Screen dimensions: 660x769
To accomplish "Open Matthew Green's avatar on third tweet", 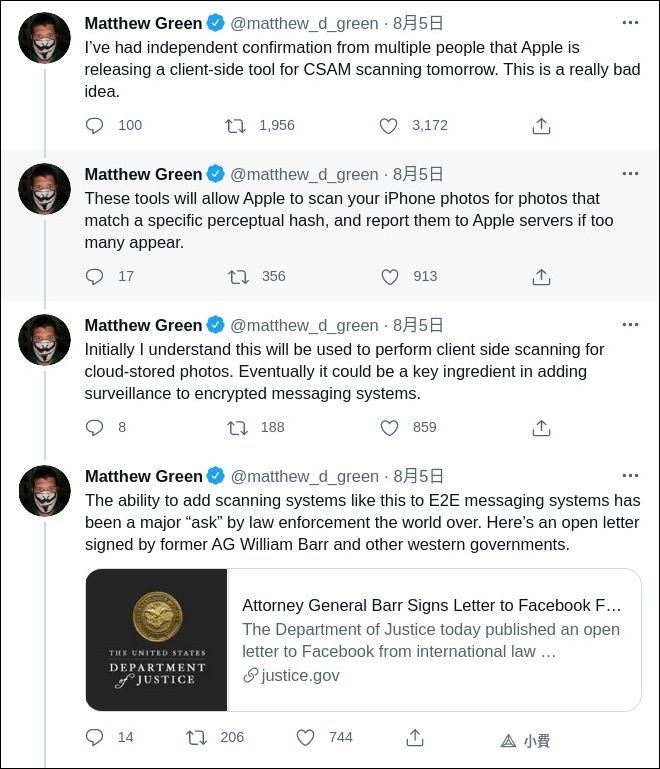I will pos(45,339).
